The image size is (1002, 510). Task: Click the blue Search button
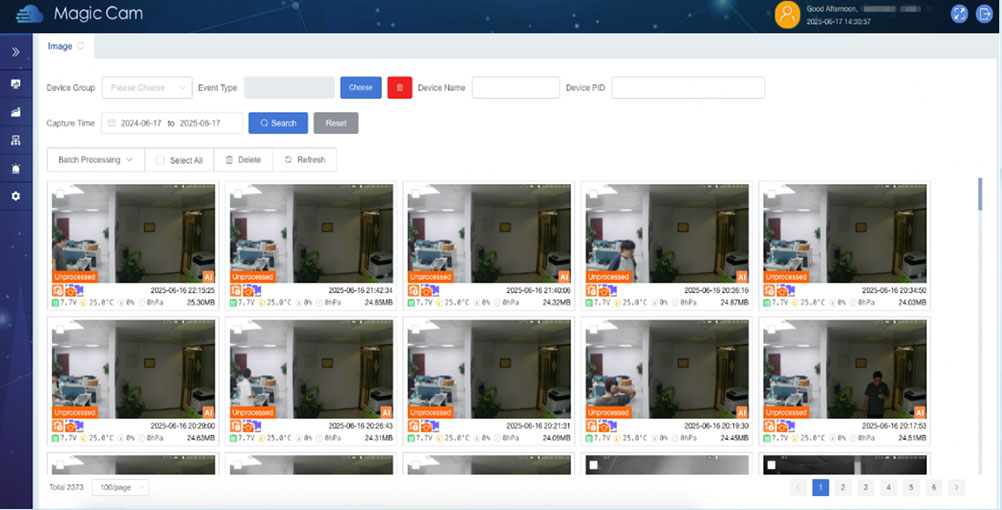[278, 123]
